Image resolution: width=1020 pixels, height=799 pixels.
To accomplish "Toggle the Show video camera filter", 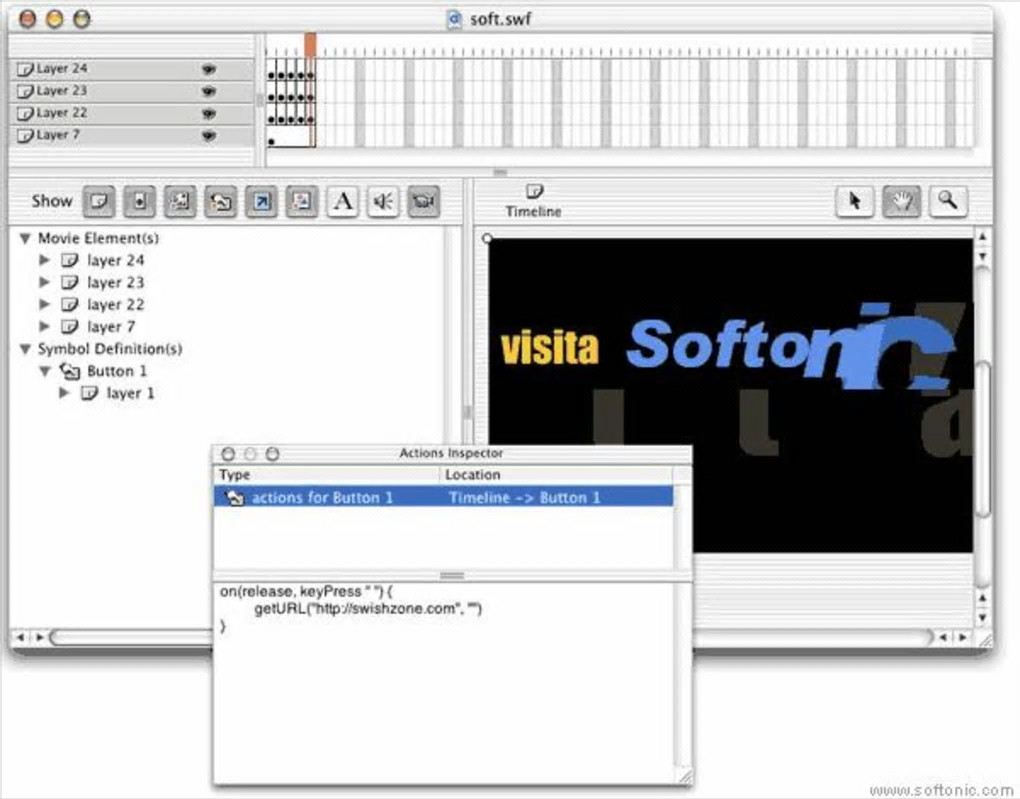I will pos(423,202).
